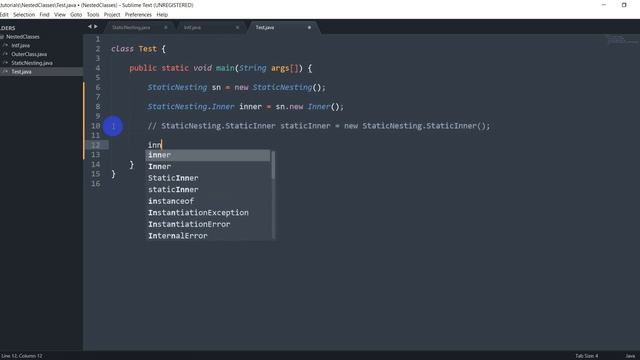
Task: Open the Goto menu
Action: pyautogui.click(x=76, y=14)
